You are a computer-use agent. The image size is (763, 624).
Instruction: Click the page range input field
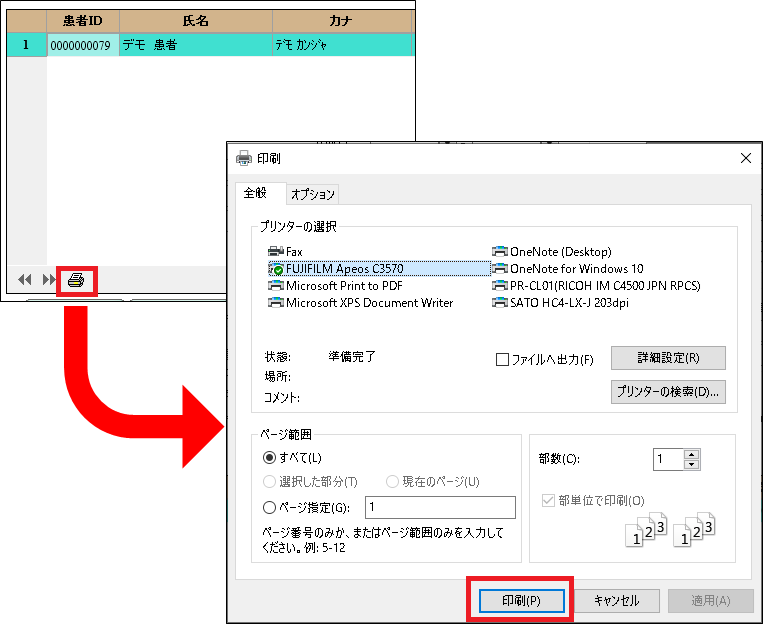tap(440, 507)
